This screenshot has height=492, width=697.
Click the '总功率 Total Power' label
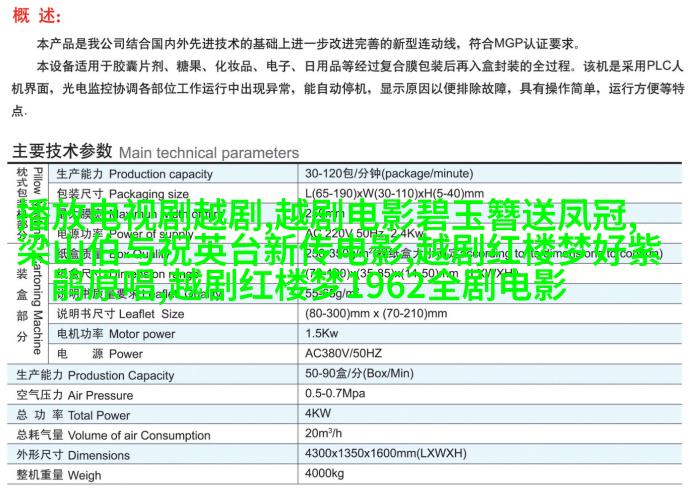[x=73, y=415]
